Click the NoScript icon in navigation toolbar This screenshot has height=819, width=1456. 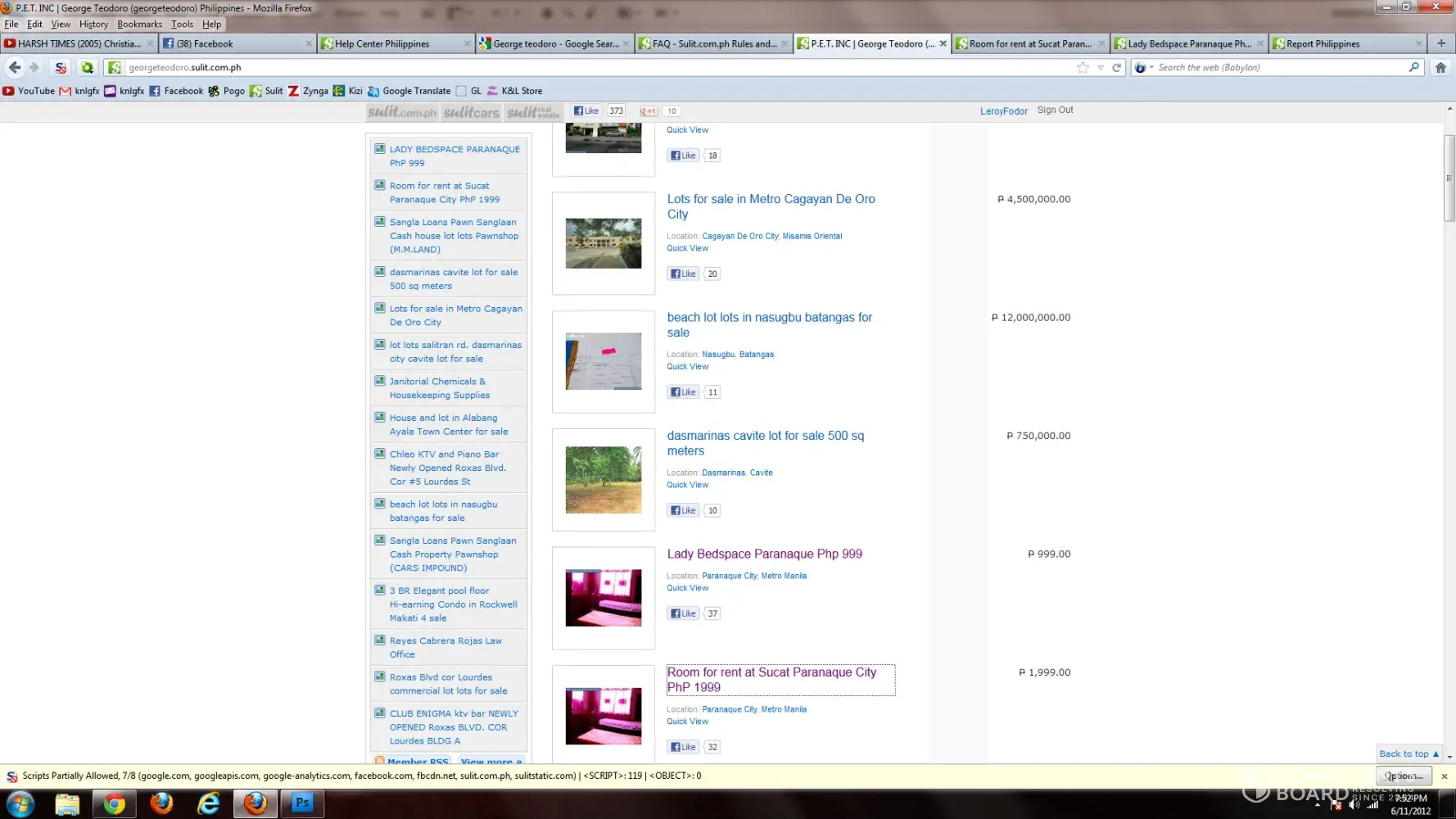pos(61,68)
